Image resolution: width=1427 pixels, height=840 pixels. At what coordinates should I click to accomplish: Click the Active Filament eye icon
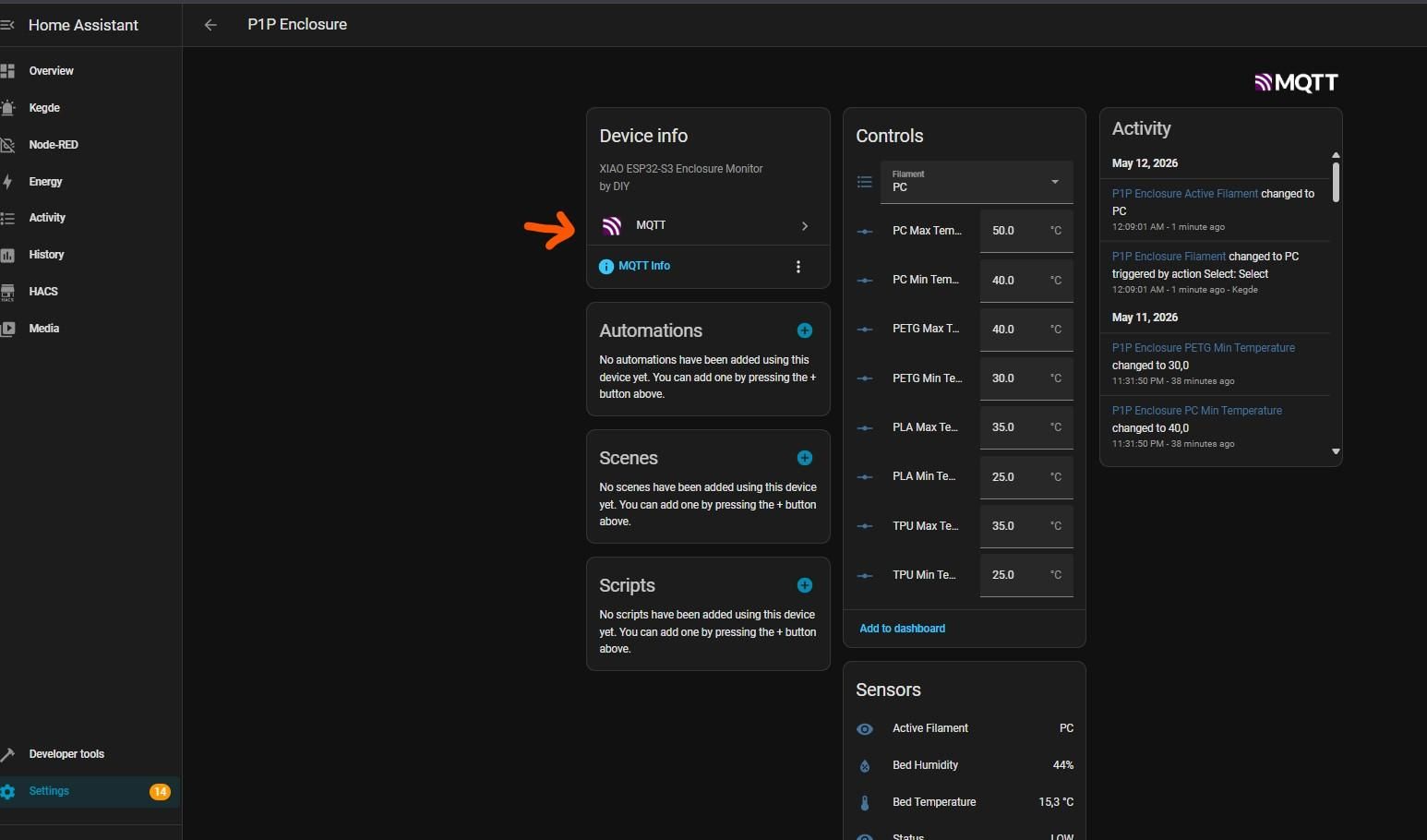(865, 729)
